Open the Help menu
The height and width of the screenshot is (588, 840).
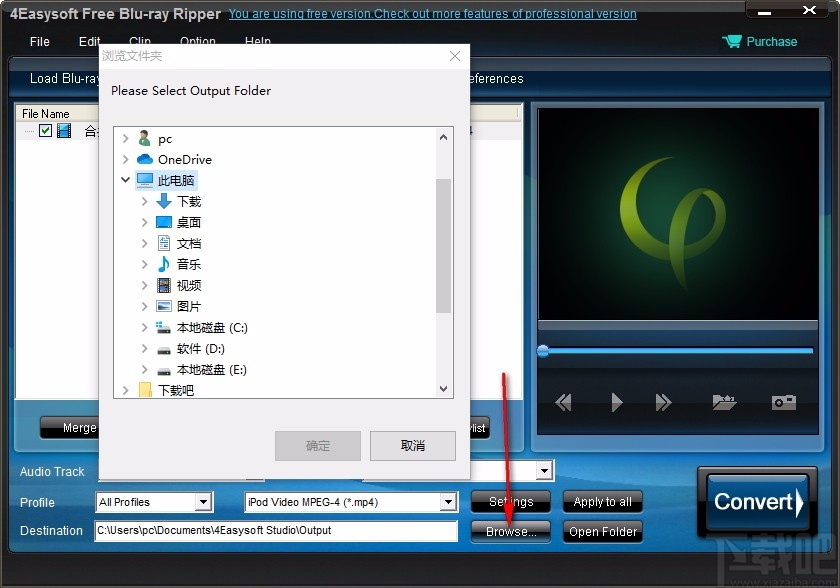(257, 42)
